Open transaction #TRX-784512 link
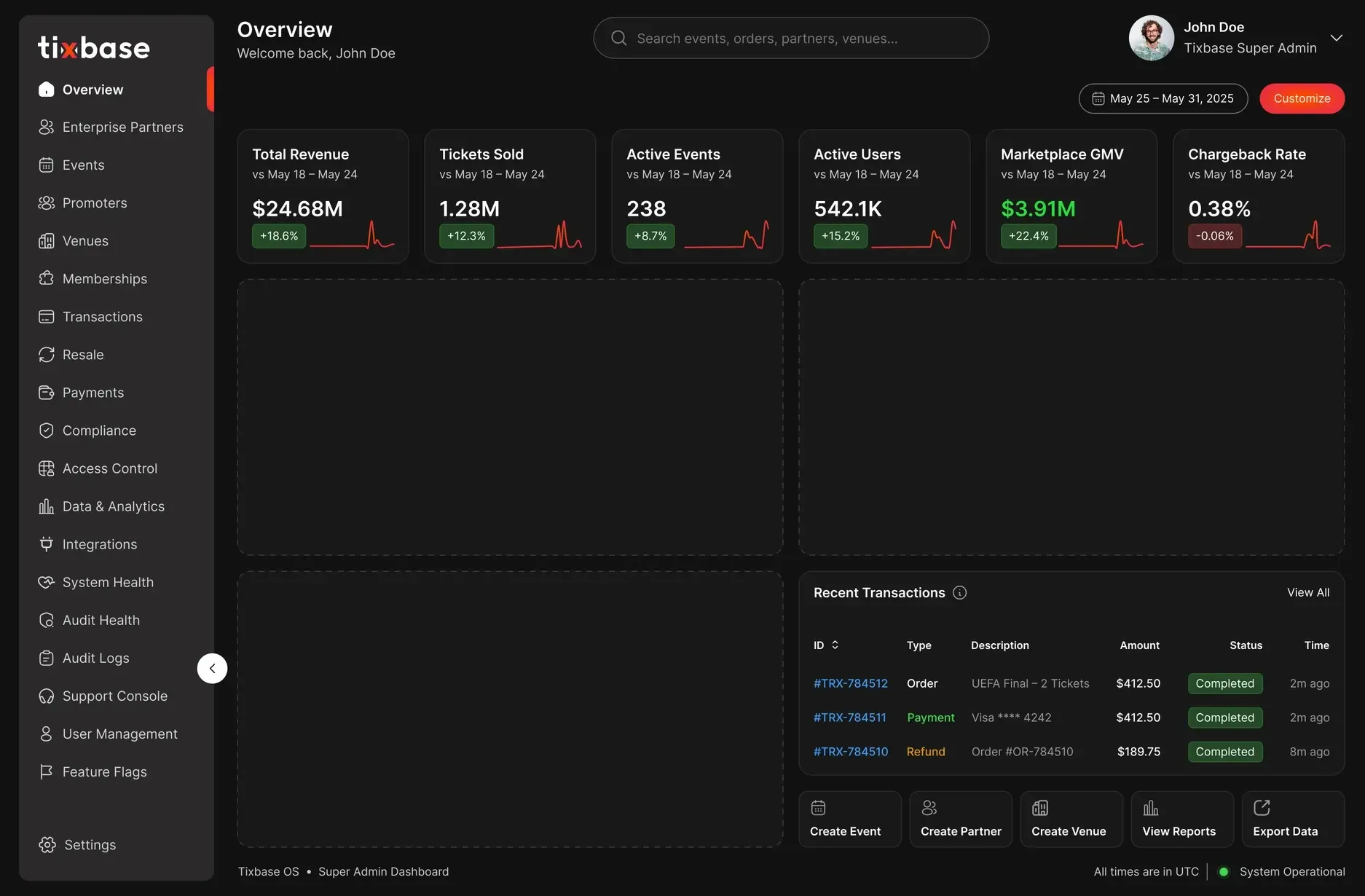 (x=850, y=683)
